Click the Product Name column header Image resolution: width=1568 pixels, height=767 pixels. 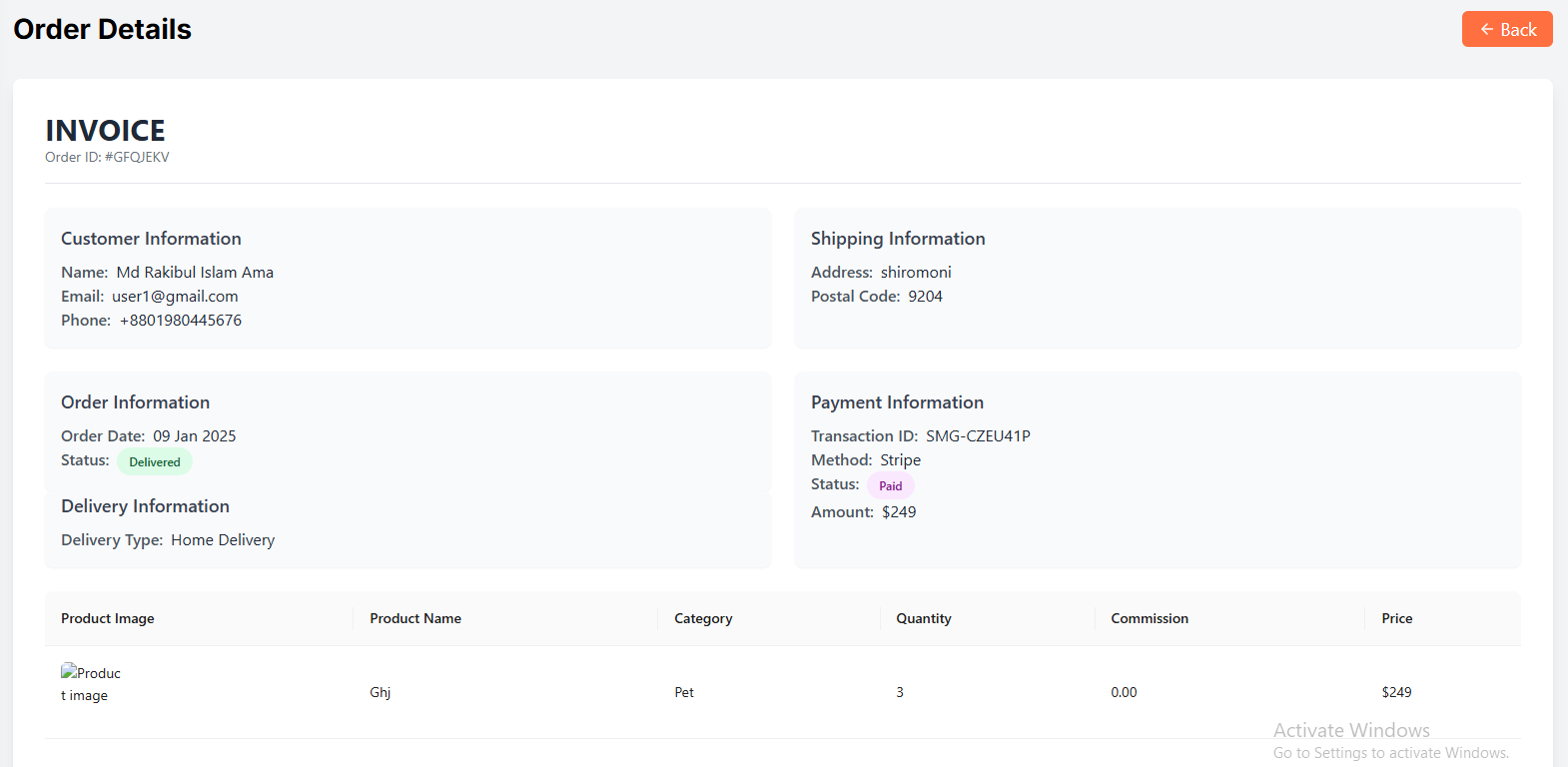[x=415, y=618]
